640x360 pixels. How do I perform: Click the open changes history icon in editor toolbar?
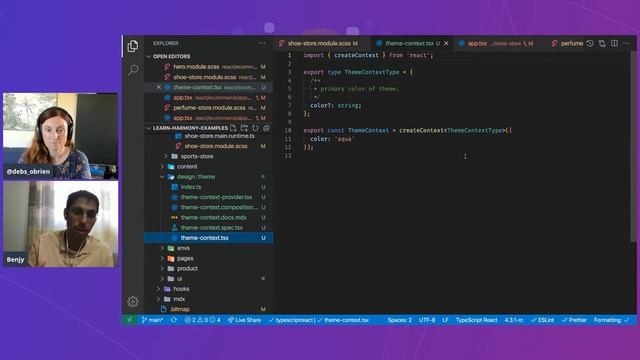[x=590, y=43]
